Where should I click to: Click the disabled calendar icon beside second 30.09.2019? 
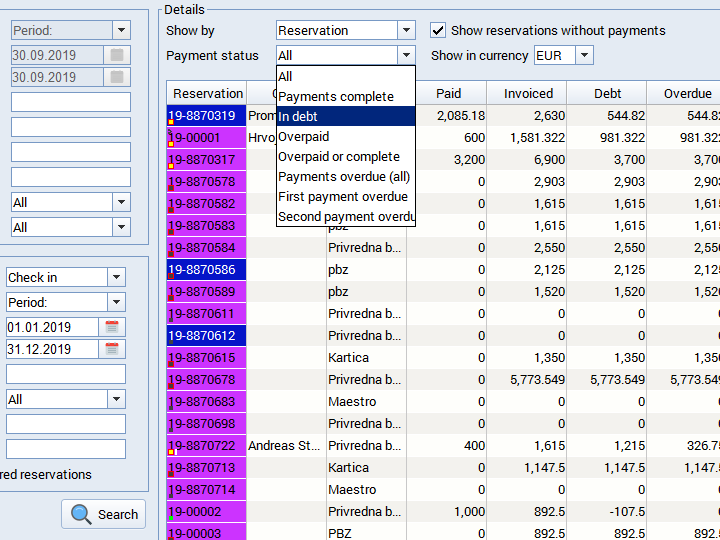[x=117, y=77]
